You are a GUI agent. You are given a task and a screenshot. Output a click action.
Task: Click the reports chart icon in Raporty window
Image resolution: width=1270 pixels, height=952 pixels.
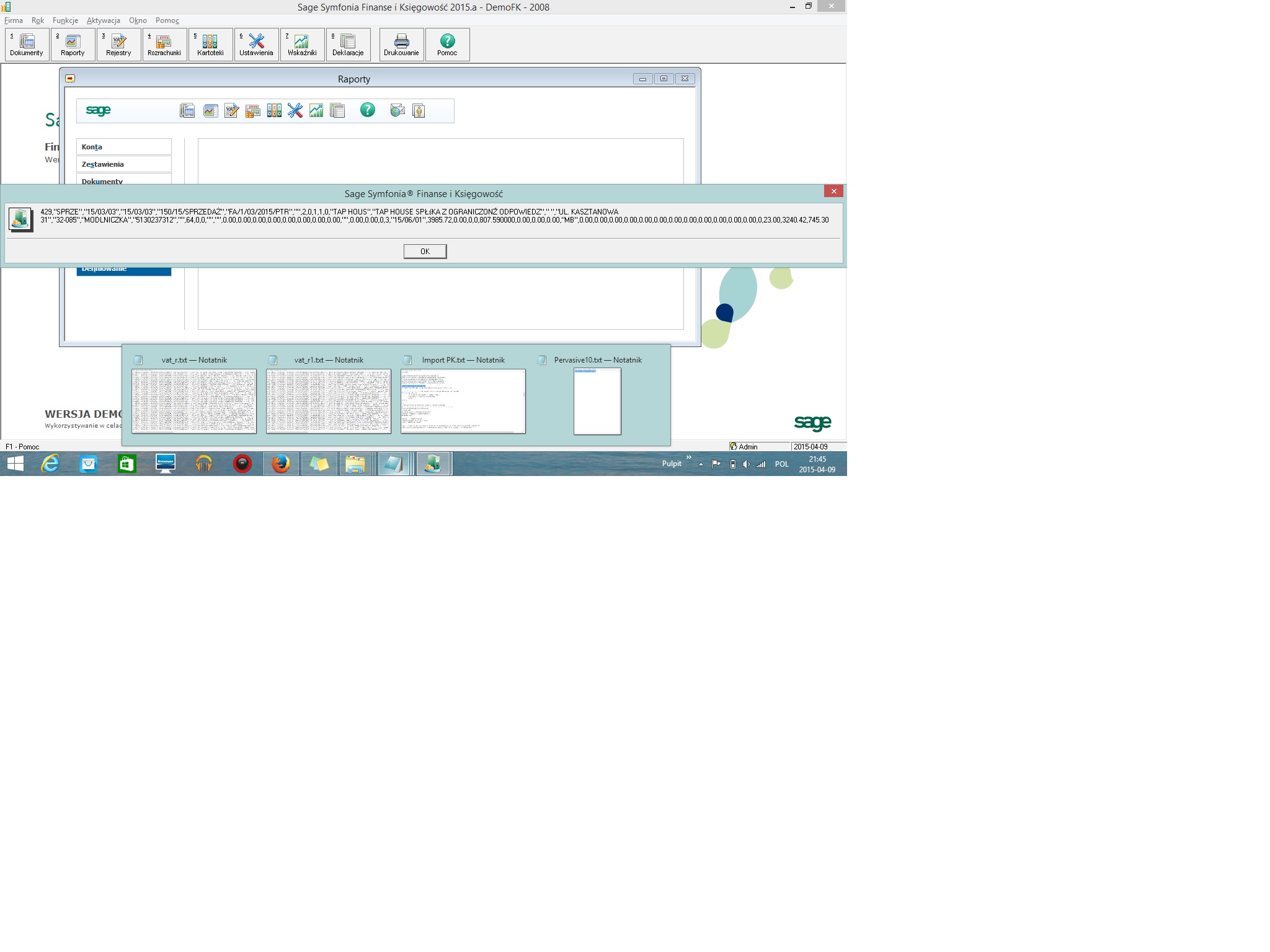coord(211,111)
